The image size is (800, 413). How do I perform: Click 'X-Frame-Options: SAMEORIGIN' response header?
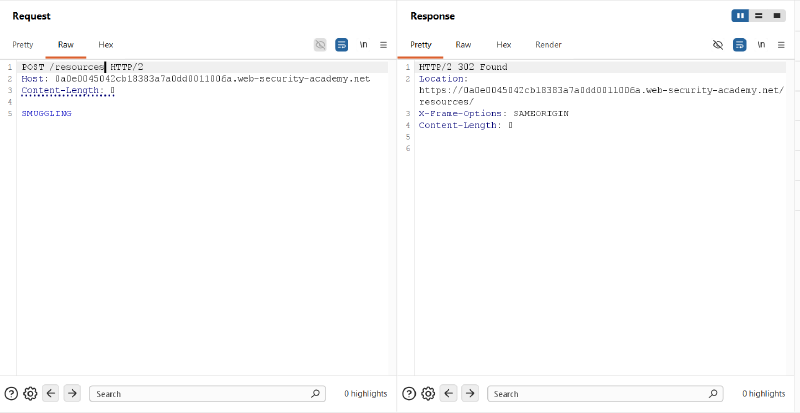click(494, 113)
